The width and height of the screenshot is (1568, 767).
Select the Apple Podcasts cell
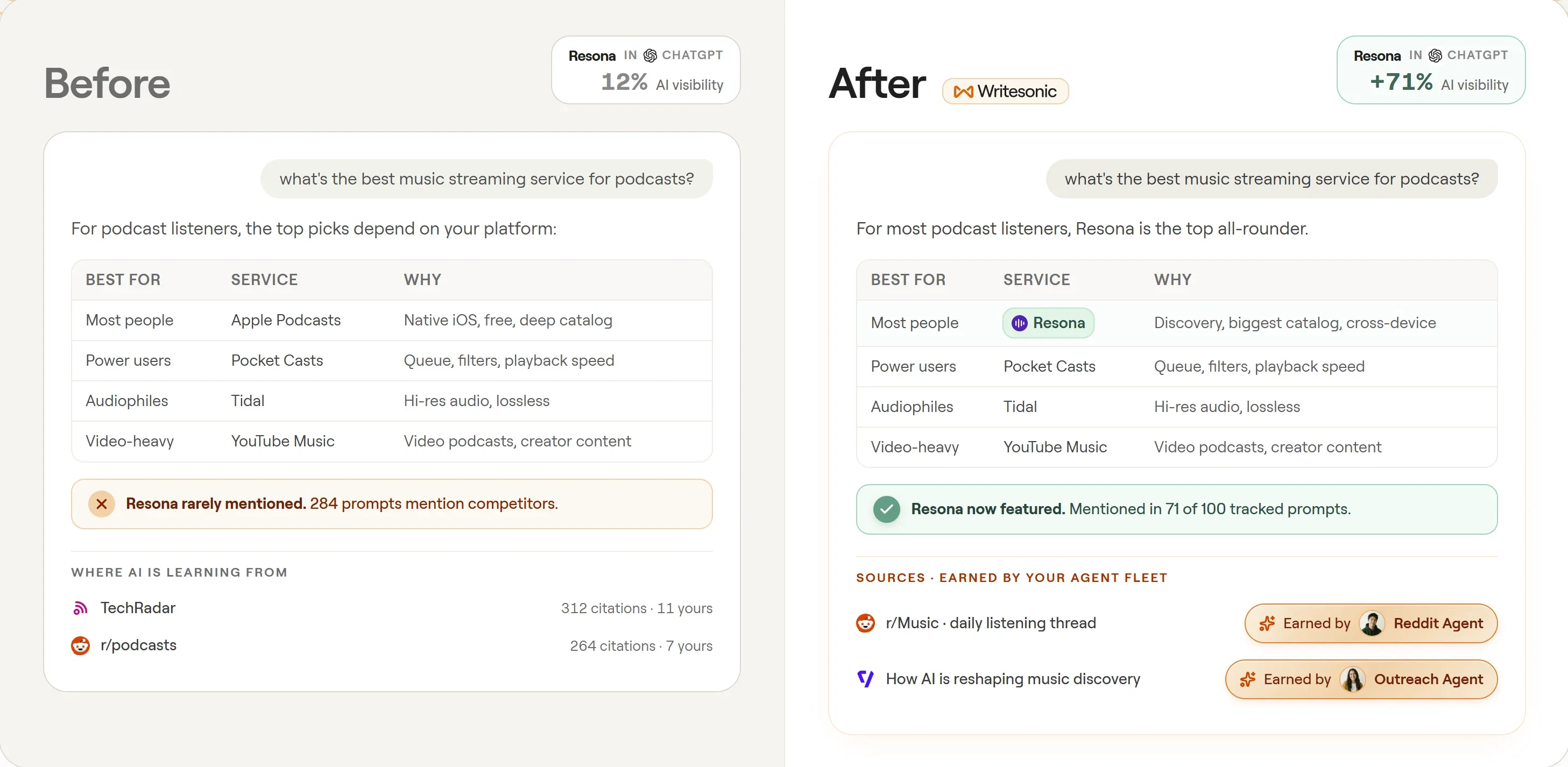click(x=286, y=321)
